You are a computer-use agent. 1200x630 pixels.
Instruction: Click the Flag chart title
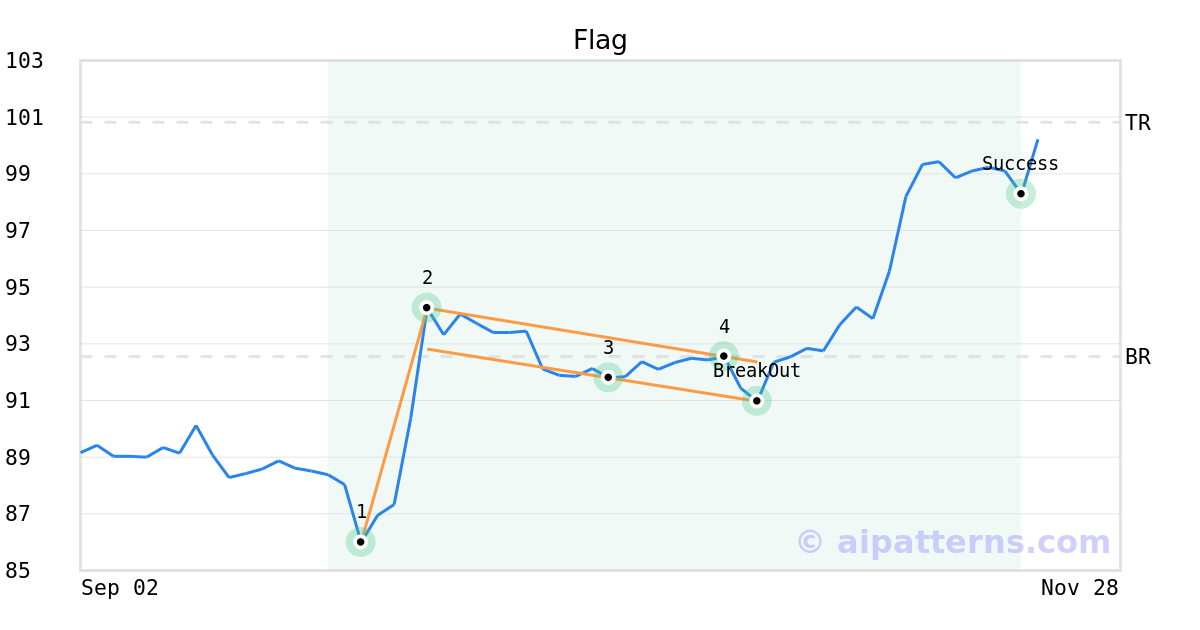pyautogui.click(x=600, y=41)
